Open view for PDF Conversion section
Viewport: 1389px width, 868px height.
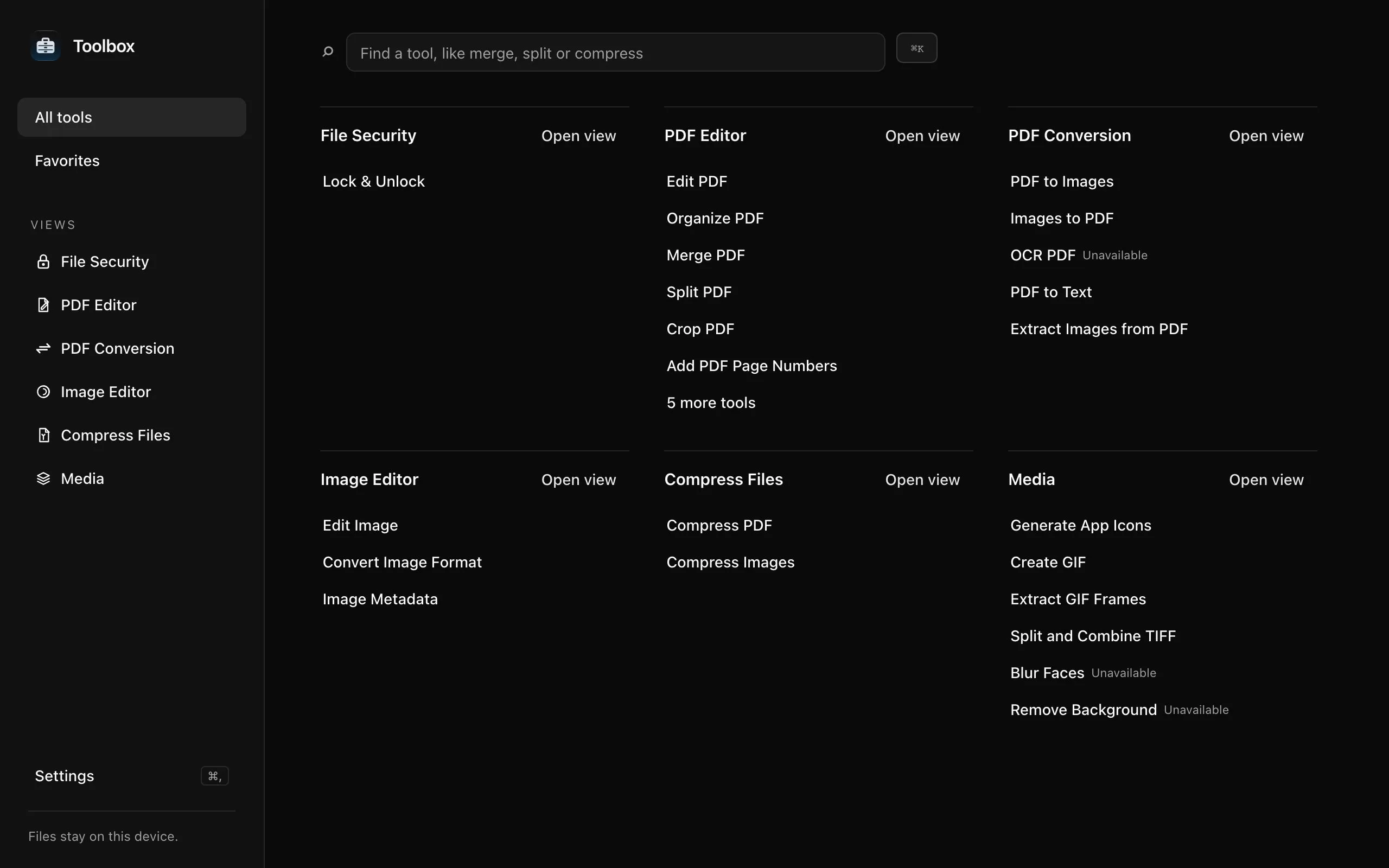[x=1266, y=136]
